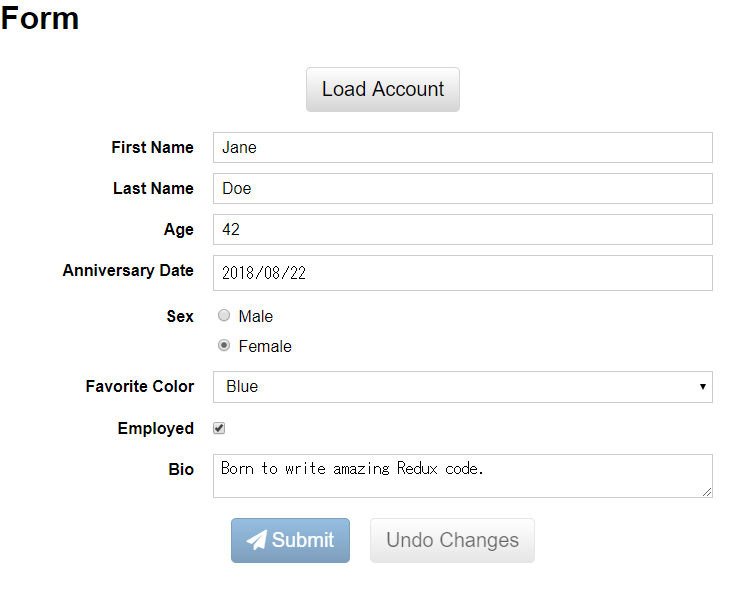Image resolution: width=753 pixels, height=613 pixels.
Task: Click the Submit button label
Action: (x=303, y=540)
